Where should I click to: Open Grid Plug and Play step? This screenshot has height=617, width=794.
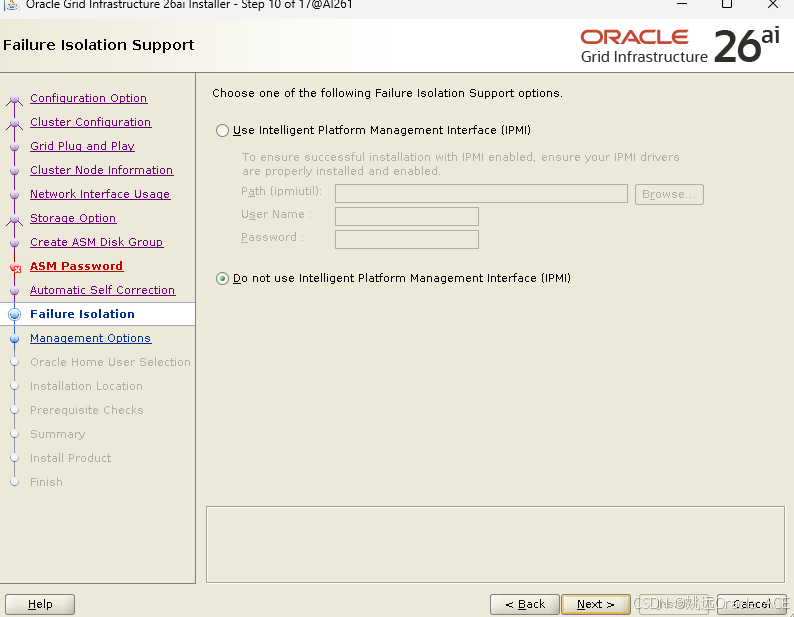[82, 146]
